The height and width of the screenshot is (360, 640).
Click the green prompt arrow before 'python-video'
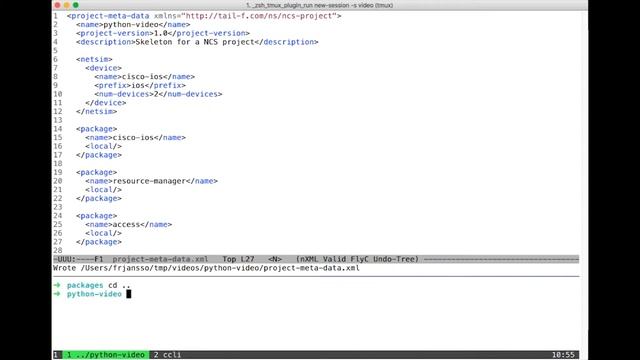click(57, 294)
